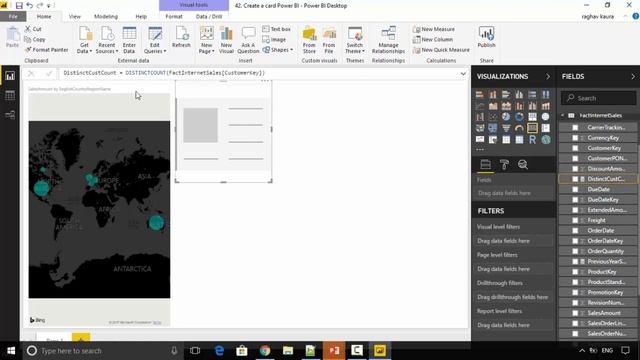The width and height of the screenshot is (640, 360).
Task: Open the New Page dropdown
Action: (207, 40)
